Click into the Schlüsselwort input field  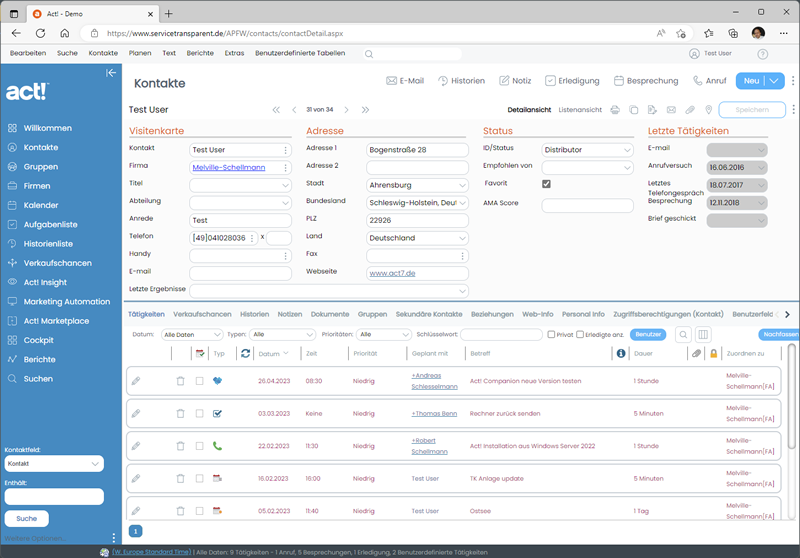[x=500, y=334]
